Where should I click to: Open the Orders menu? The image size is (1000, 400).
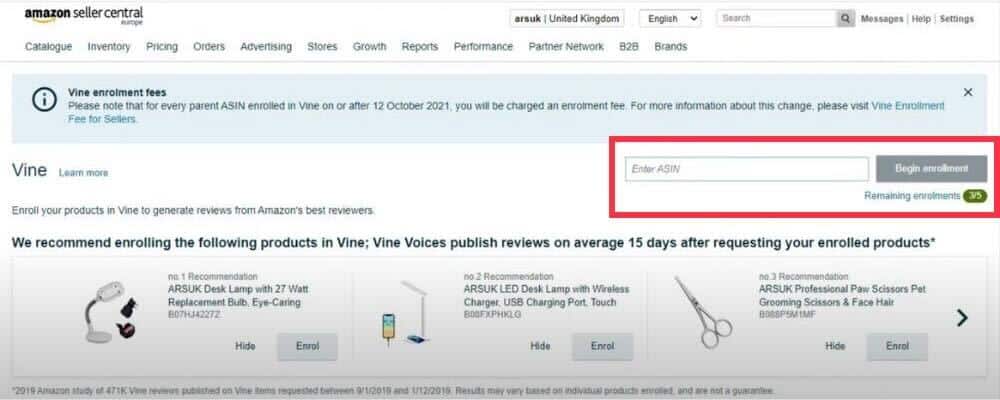[209, 47]
